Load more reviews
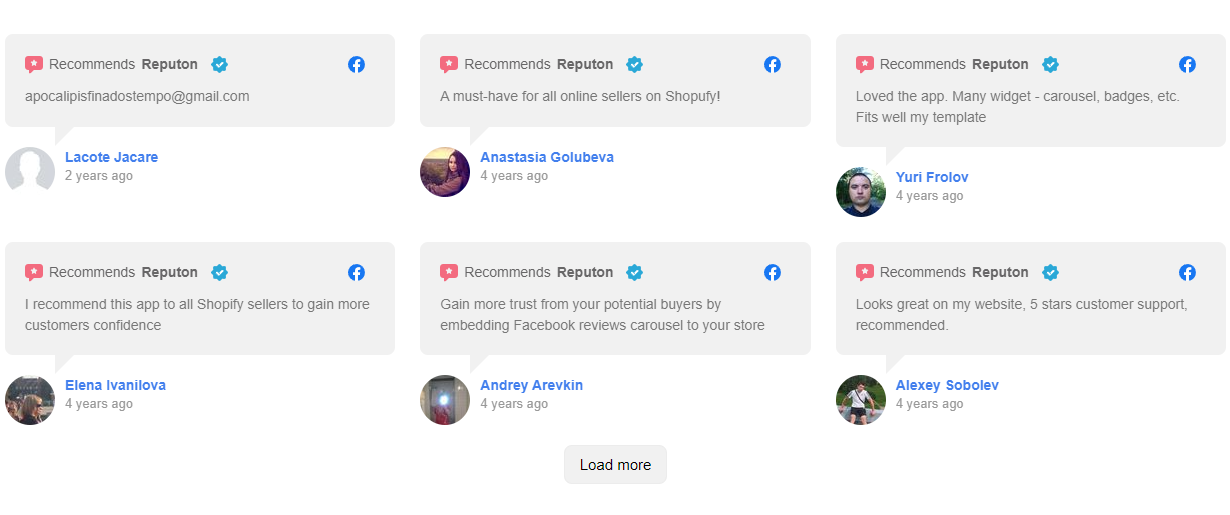 point(615,465)
